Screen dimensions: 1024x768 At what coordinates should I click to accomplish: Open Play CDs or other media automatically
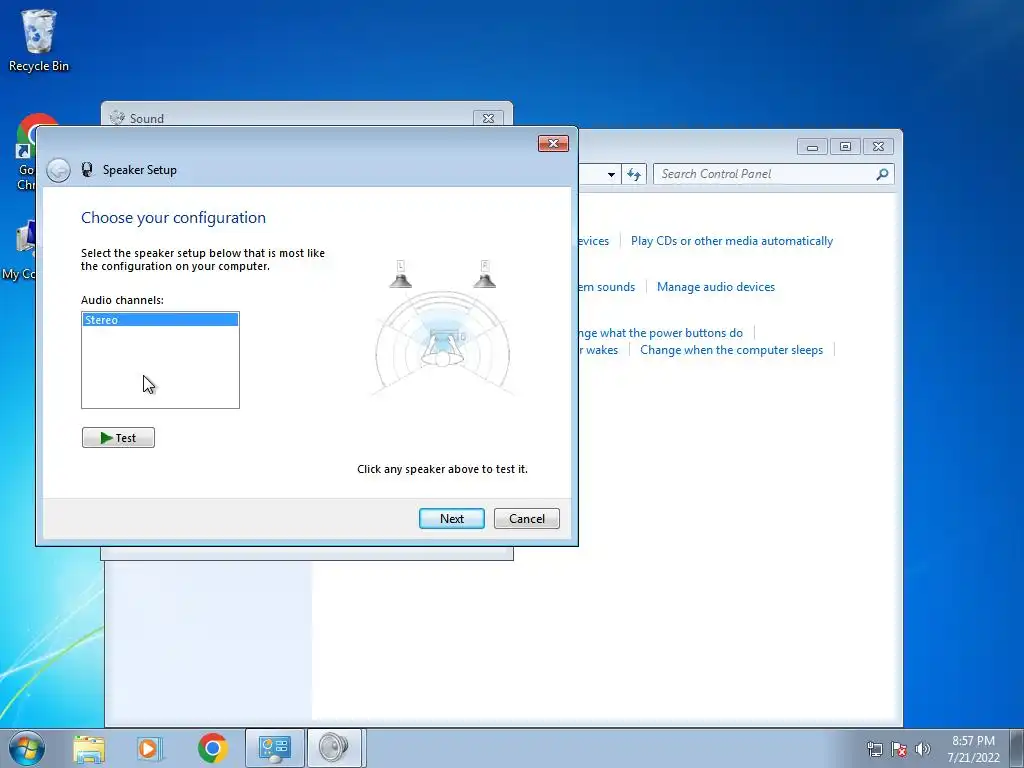pos(731,241)
